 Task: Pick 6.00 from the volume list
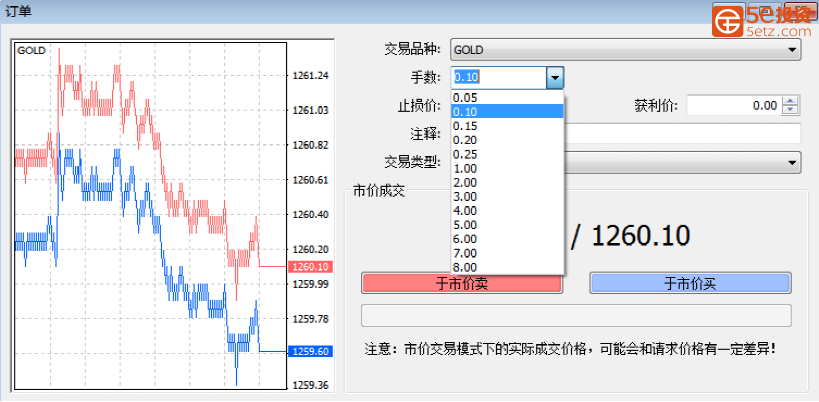coord(507,239)
